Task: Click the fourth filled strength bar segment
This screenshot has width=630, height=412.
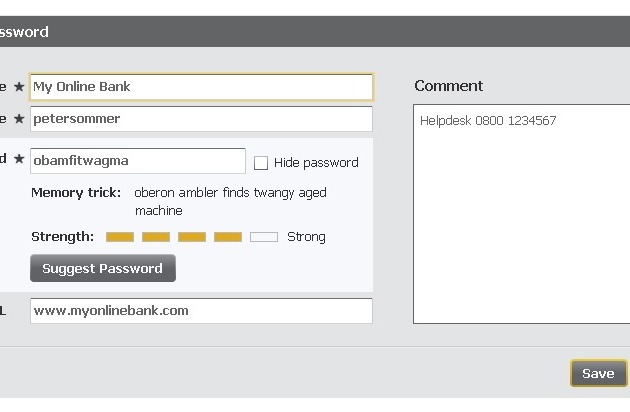Action: [x=228, y=237]
